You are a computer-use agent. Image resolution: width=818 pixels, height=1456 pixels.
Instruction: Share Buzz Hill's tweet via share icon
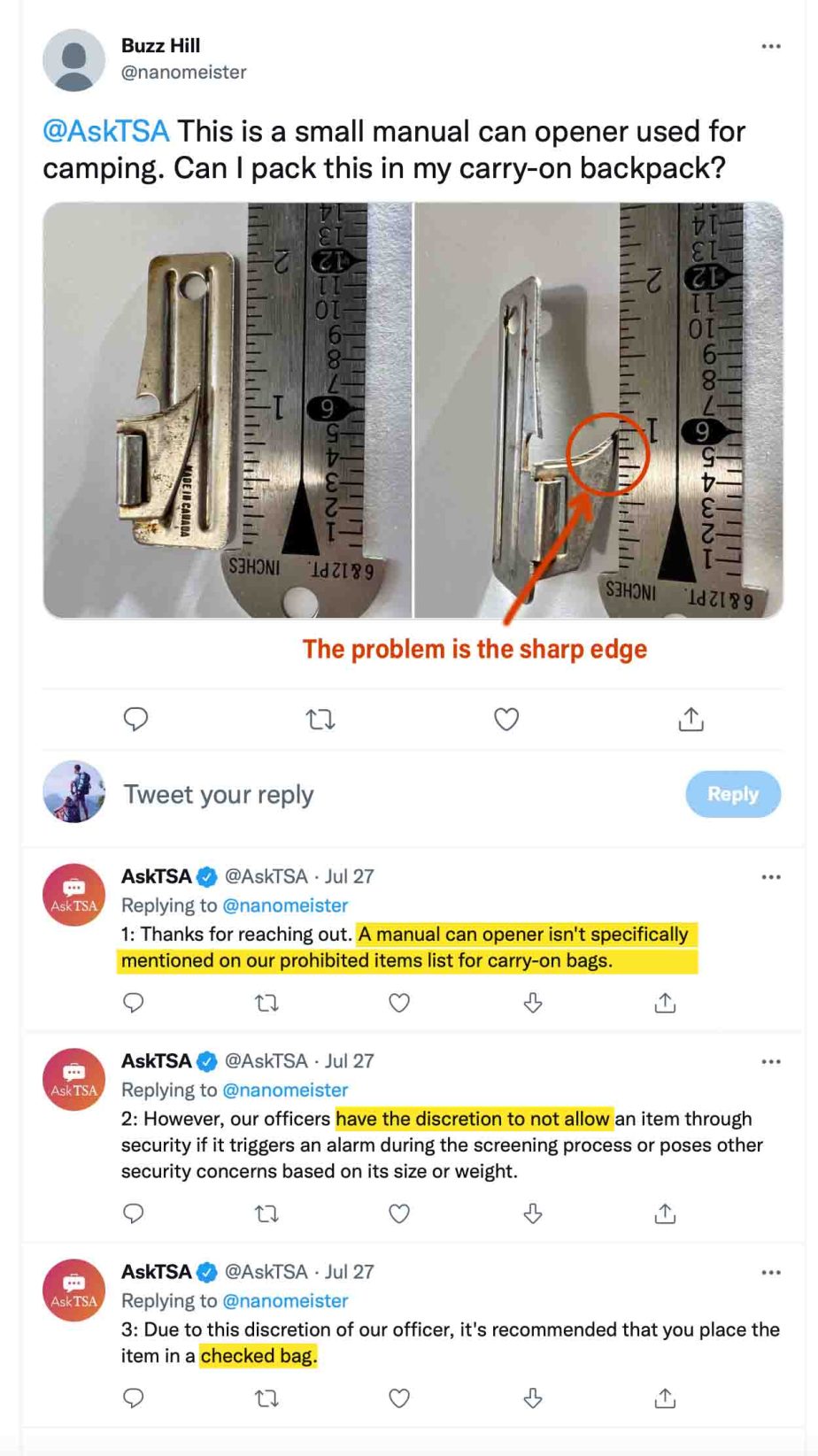(691, 720)
